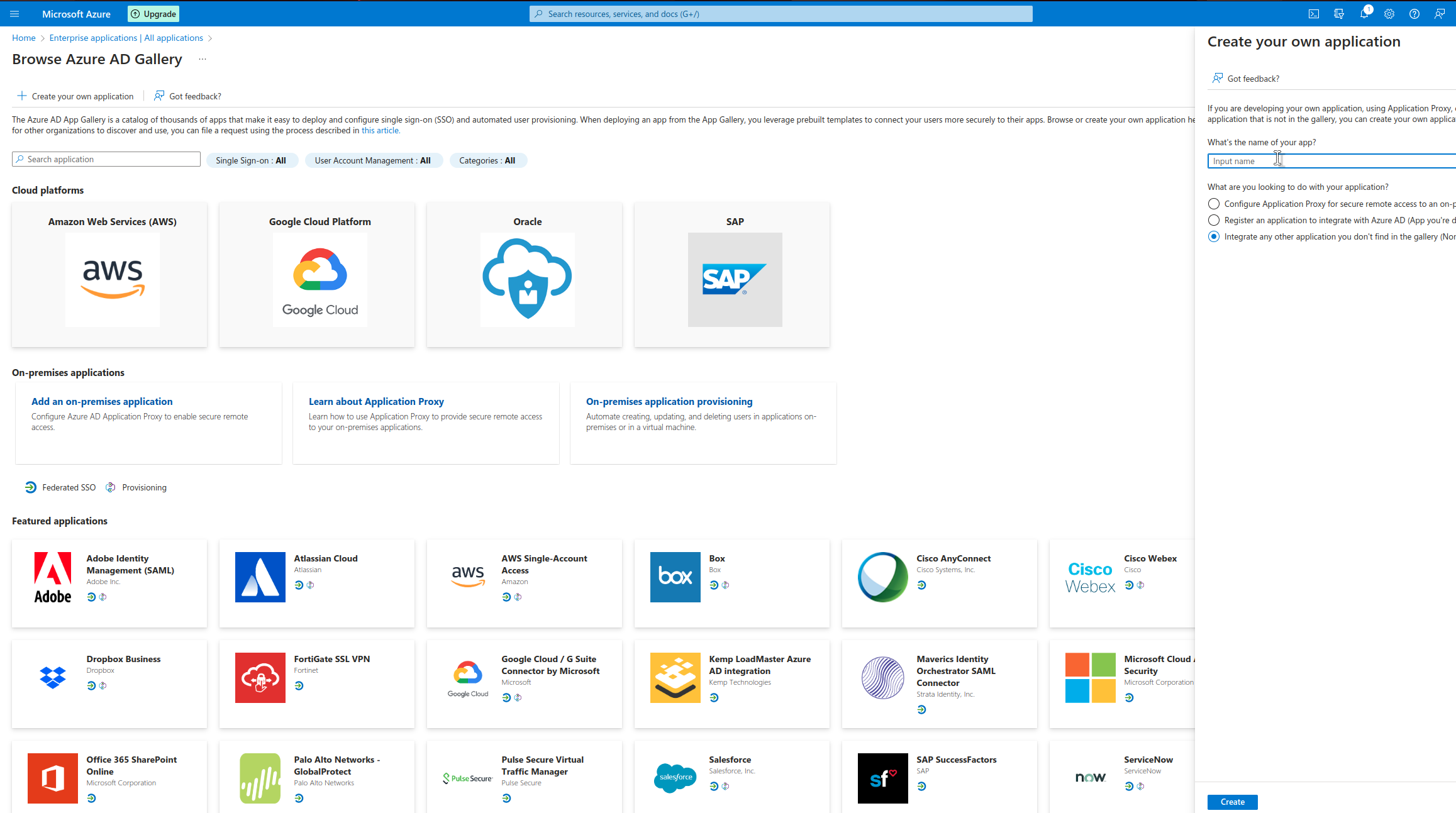Open portal Settings gear
The height and width of the screenshot is (813, 1456).
pyautogui.click(x=1389, y=14)
